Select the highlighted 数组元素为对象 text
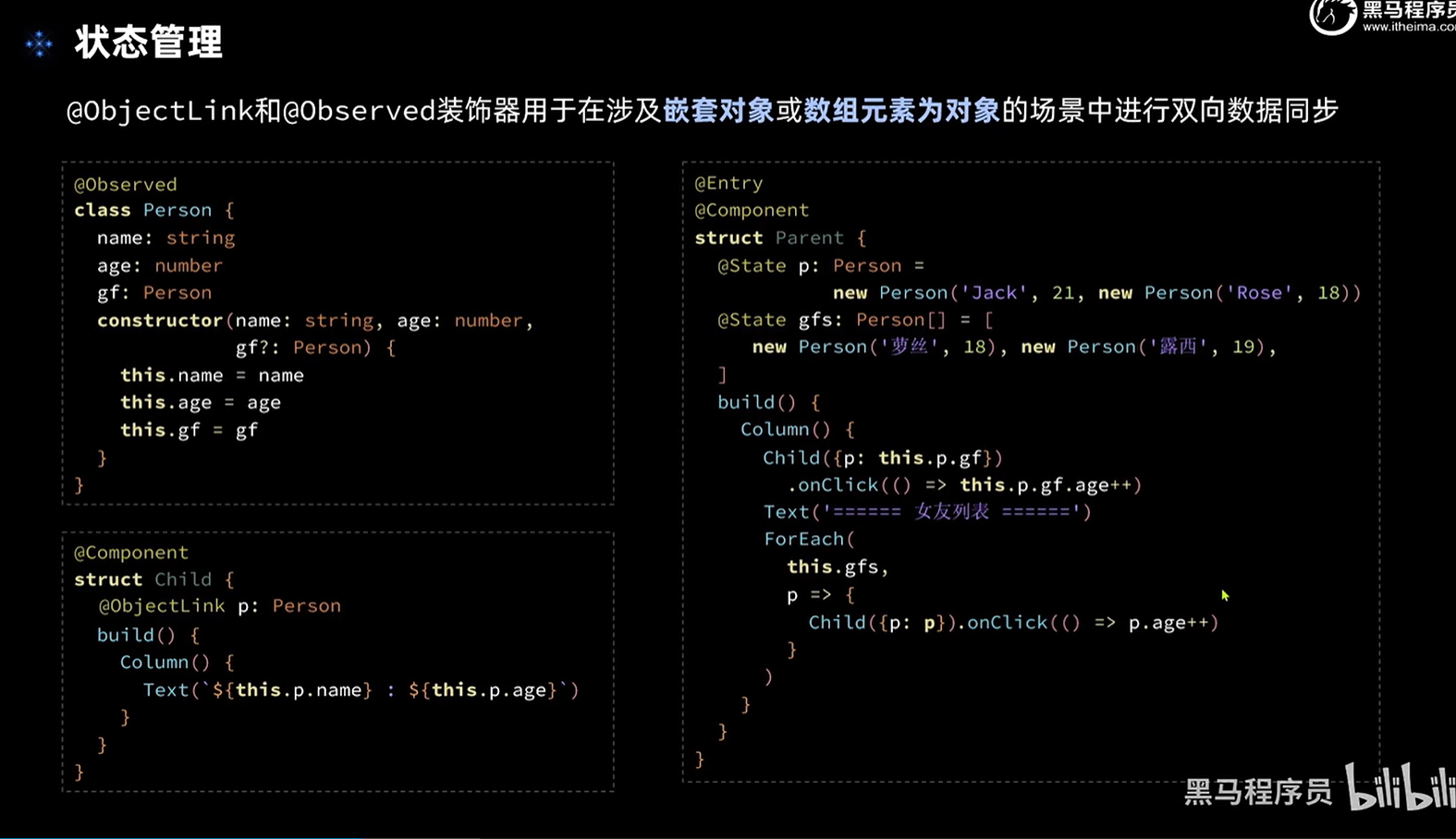This screenshot has height=839, width=1456. pyautogui.click(x=901, y=111)
